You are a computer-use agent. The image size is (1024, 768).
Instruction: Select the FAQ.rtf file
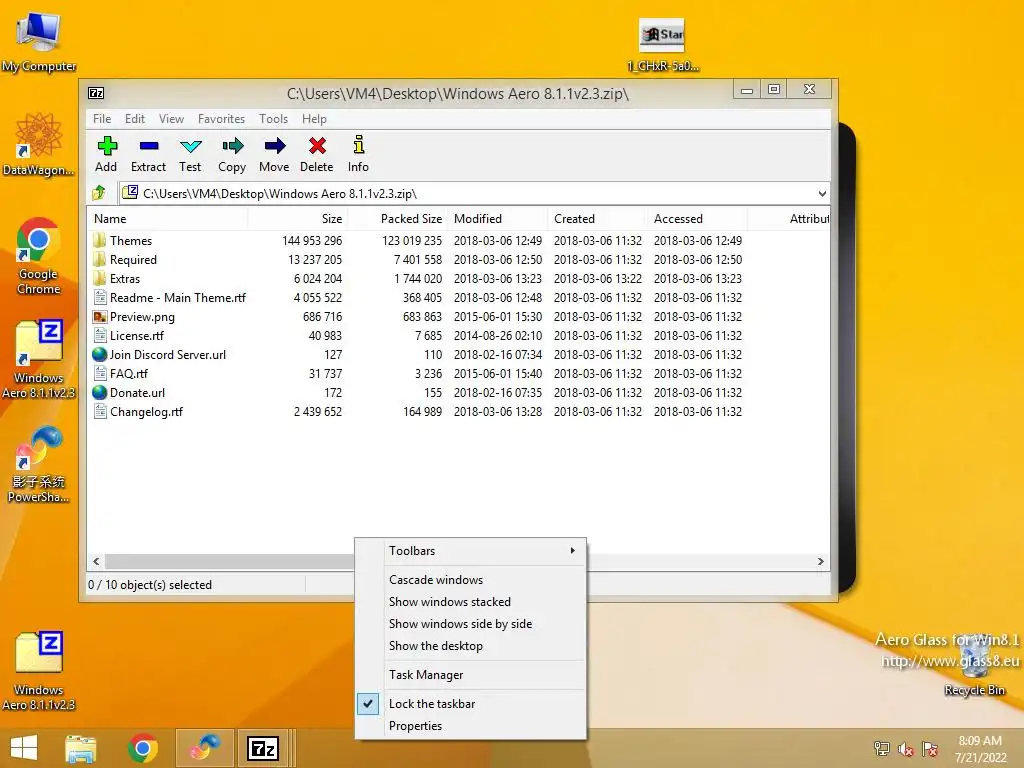pyautogui.click(x=129, y=374)
